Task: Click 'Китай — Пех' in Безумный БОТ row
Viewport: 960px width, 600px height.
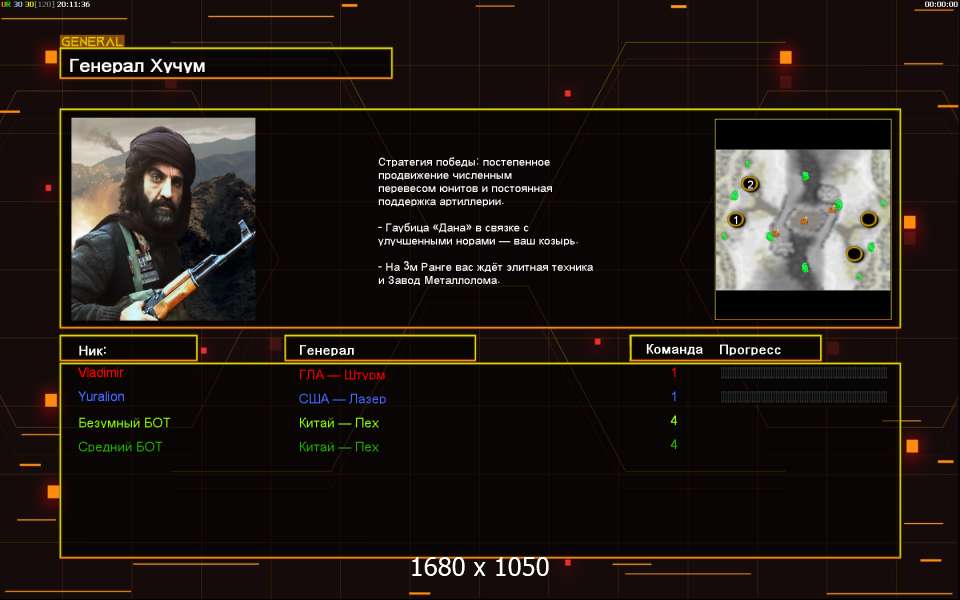Action: coord(339,422)
